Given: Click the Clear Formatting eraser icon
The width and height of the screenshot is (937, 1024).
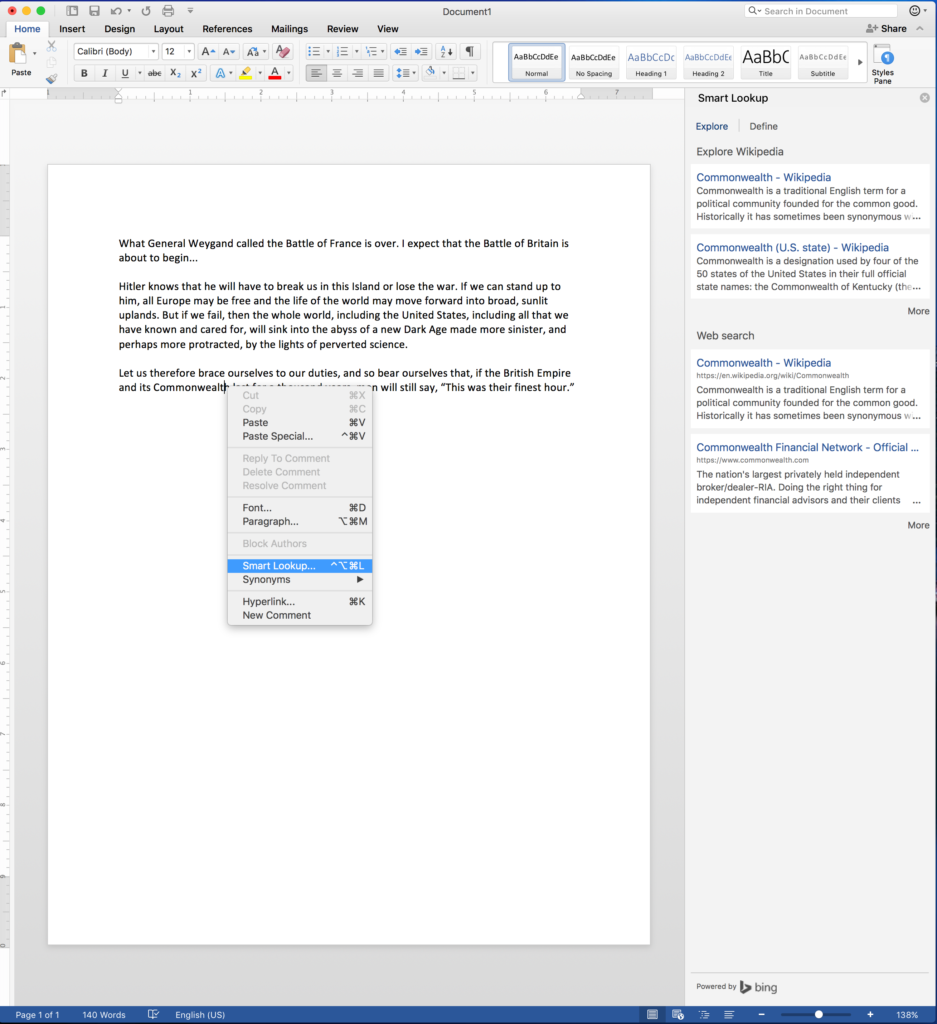Looking at the screenshot, I should tap(283, 52).
